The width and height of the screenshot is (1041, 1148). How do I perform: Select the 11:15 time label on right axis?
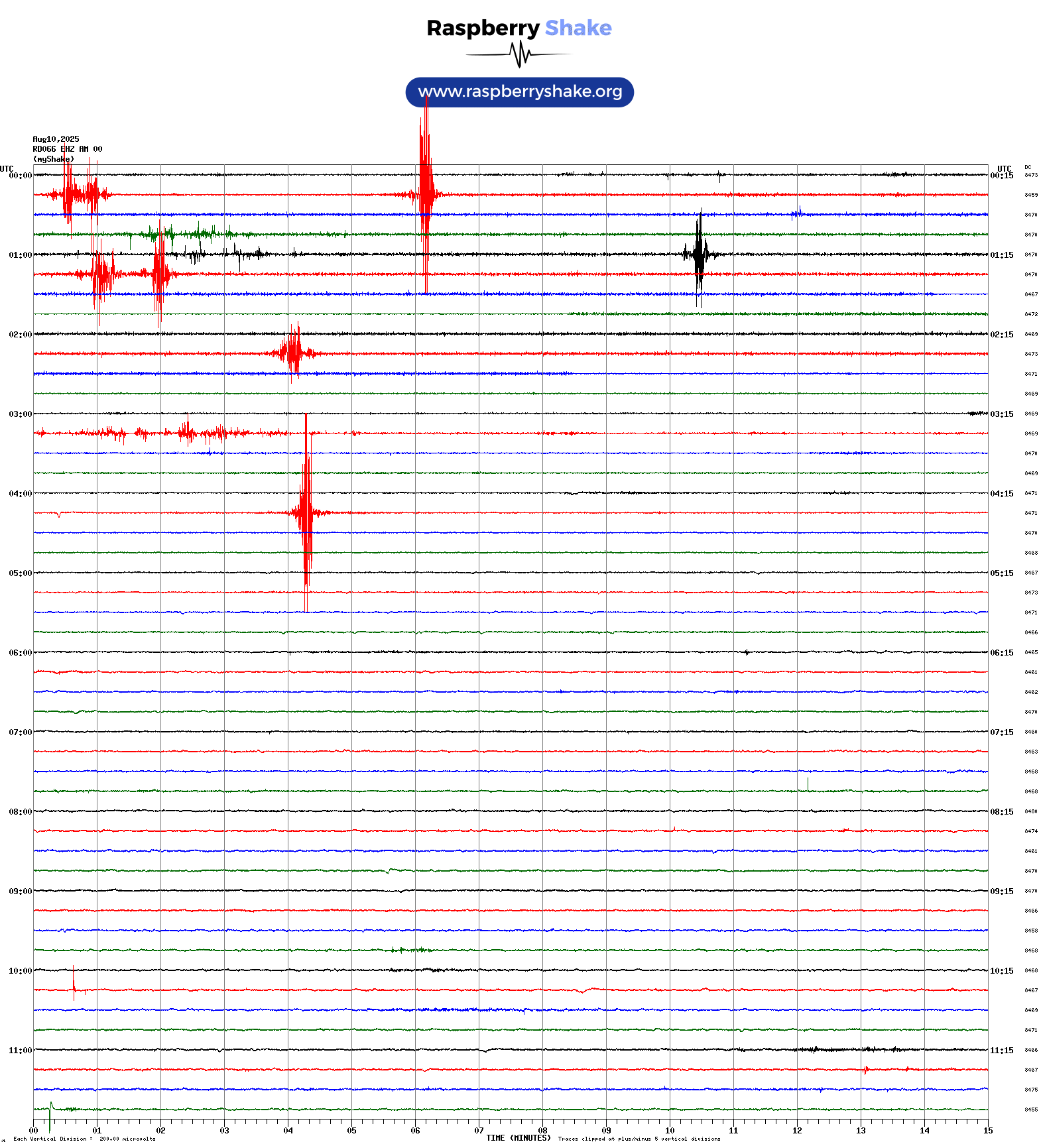1001,1051
